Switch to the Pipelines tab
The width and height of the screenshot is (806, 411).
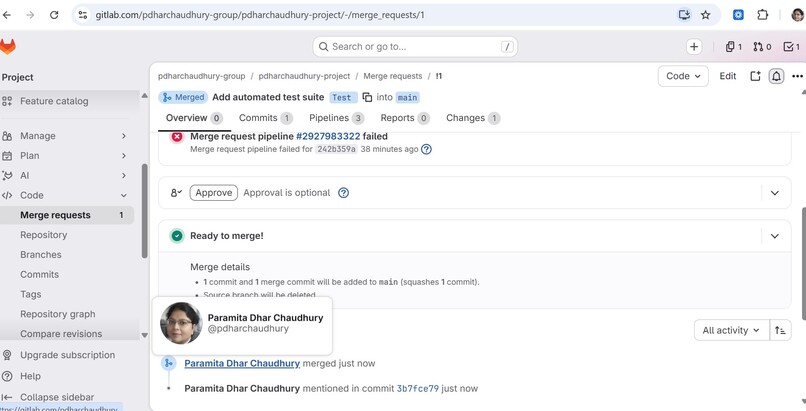coord(337,118)
